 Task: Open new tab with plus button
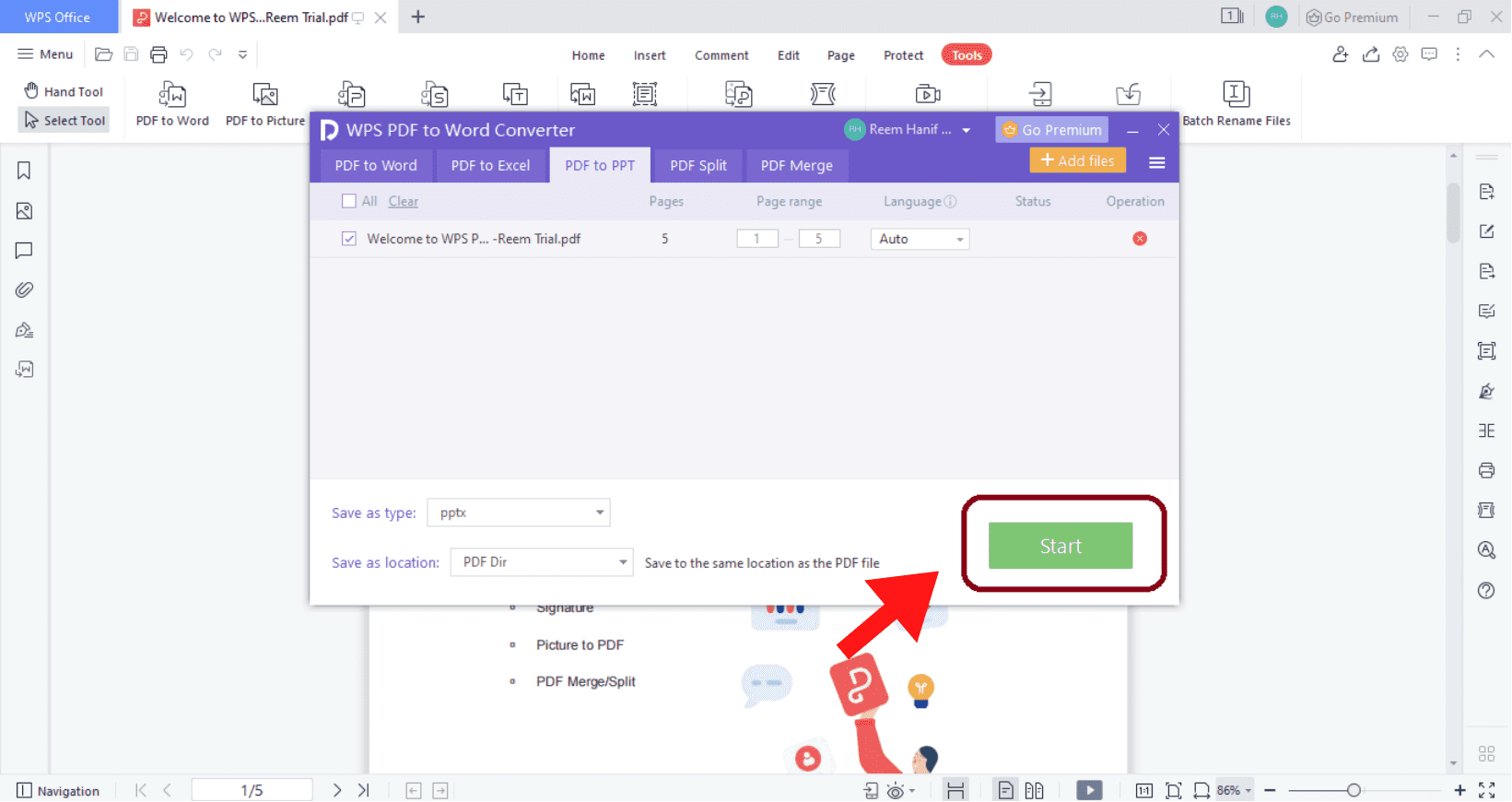418,17
